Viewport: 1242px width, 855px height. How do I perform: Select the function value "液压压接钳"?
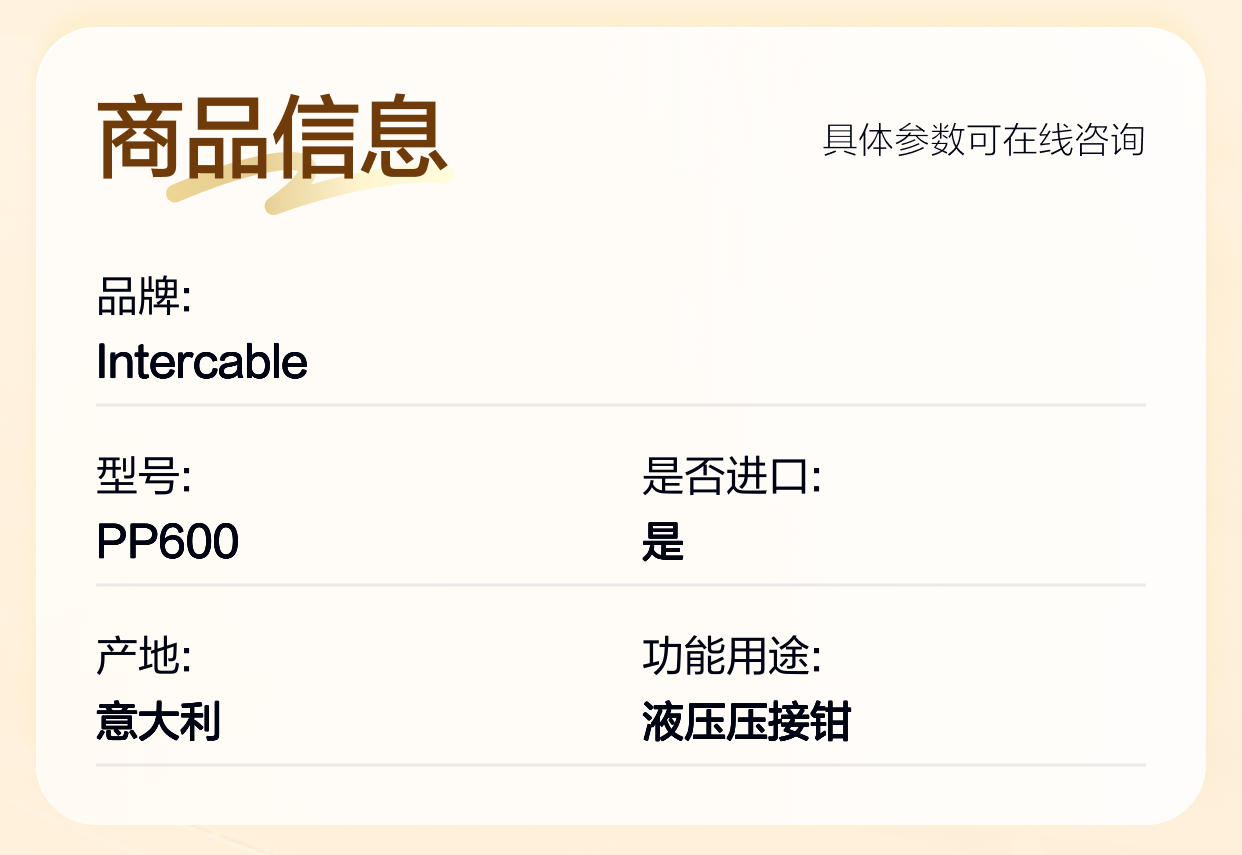click(746, 722)
